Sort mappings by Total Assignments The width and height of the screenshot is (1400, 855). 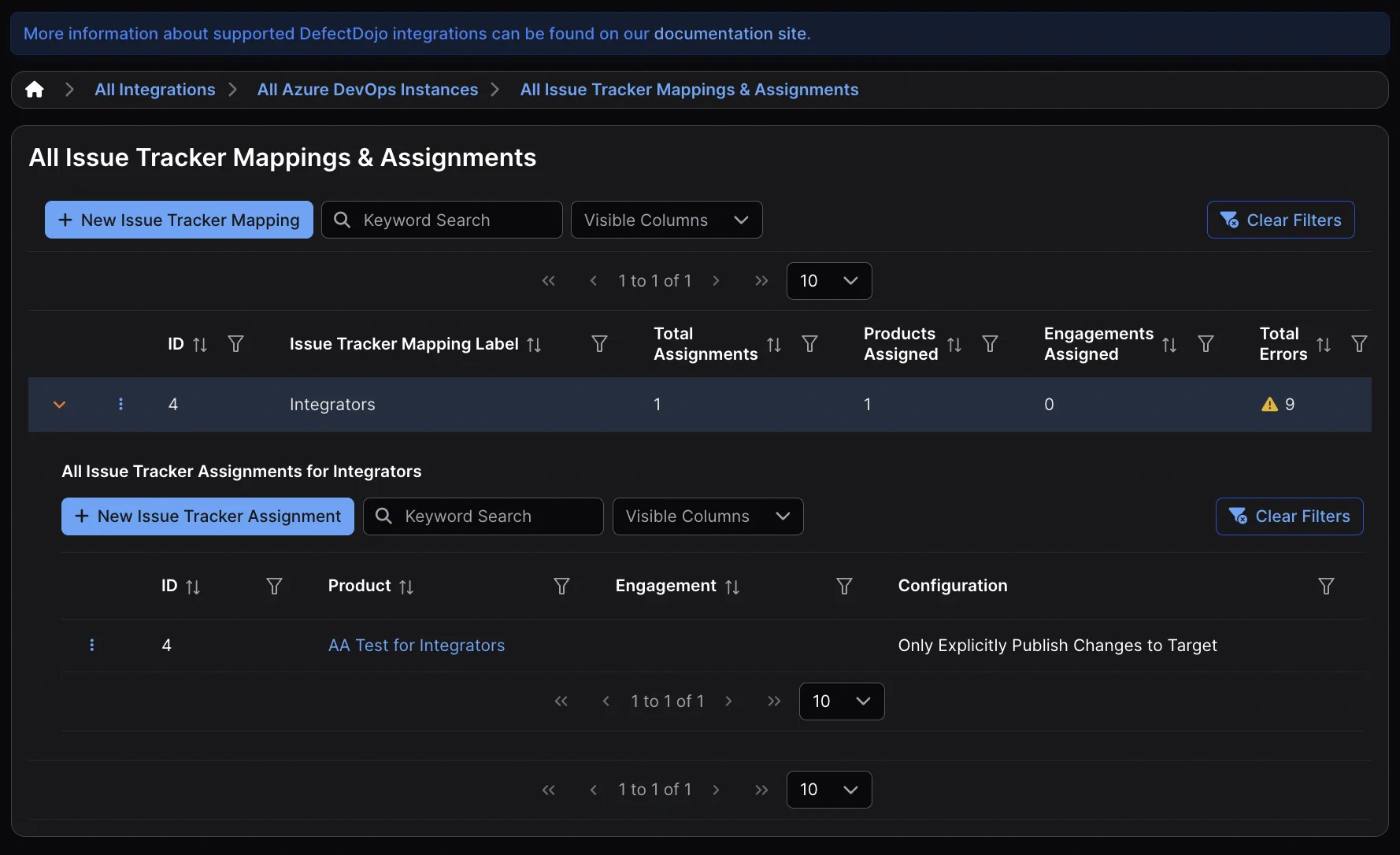point(774,344)
